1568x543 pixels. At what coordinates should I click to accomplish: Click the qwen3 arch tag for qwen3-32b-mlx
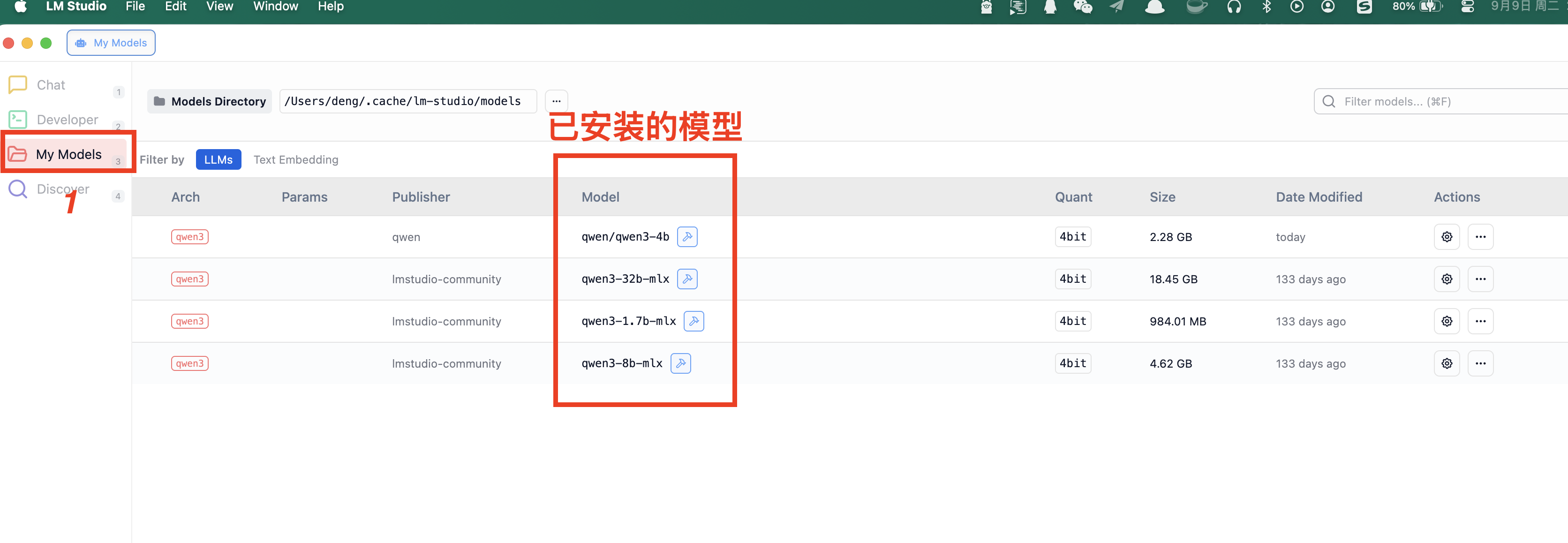tap(190, 279)
